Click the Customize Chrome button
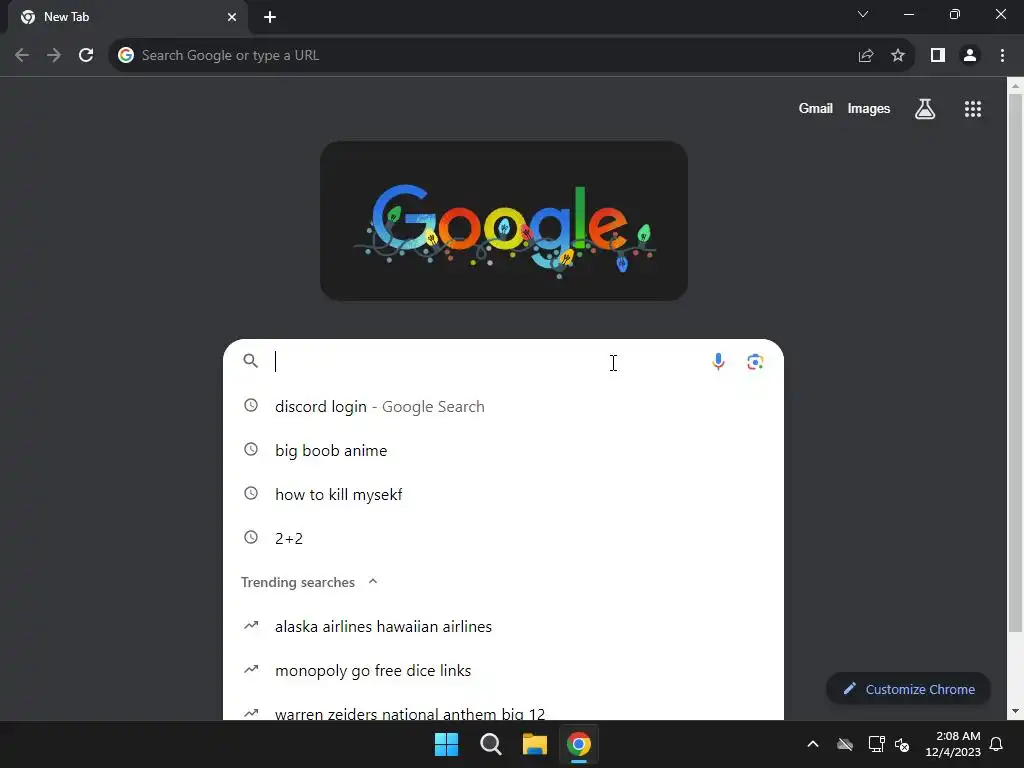The width and height of the screenshot is (1024, 768). click(908, 689)
